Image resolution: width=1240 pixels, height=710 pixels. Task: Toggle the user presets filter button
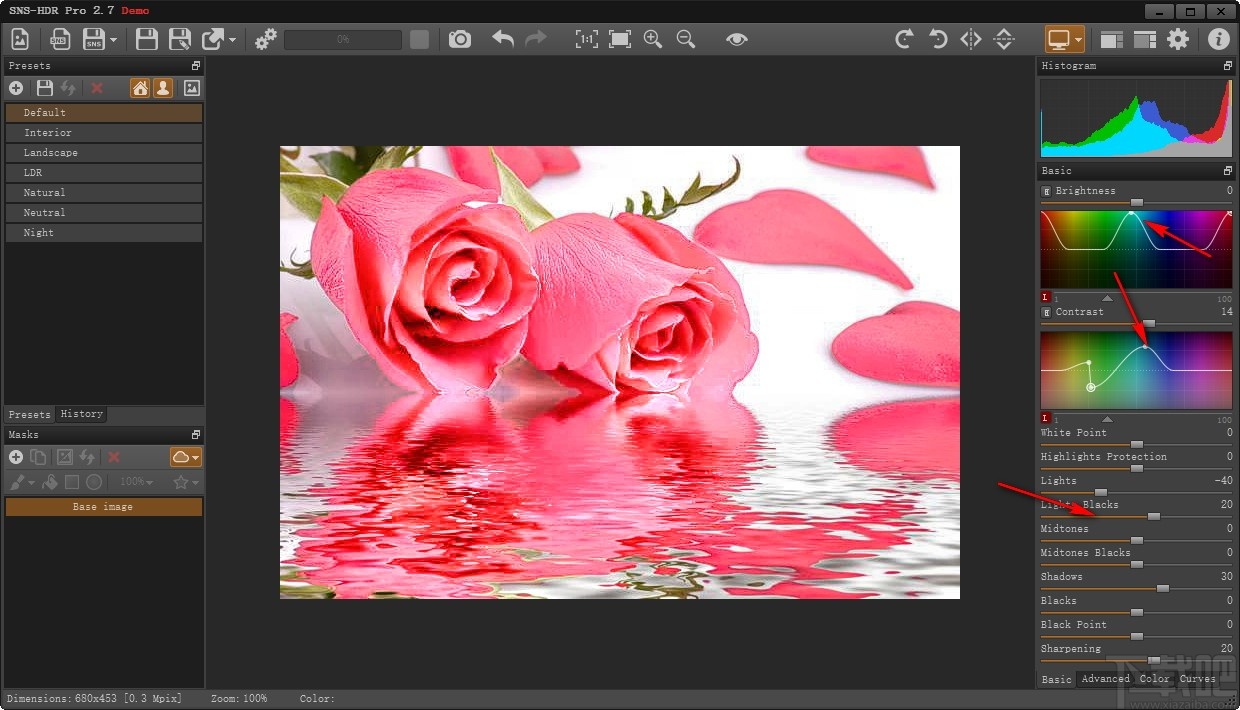point(163,88)
